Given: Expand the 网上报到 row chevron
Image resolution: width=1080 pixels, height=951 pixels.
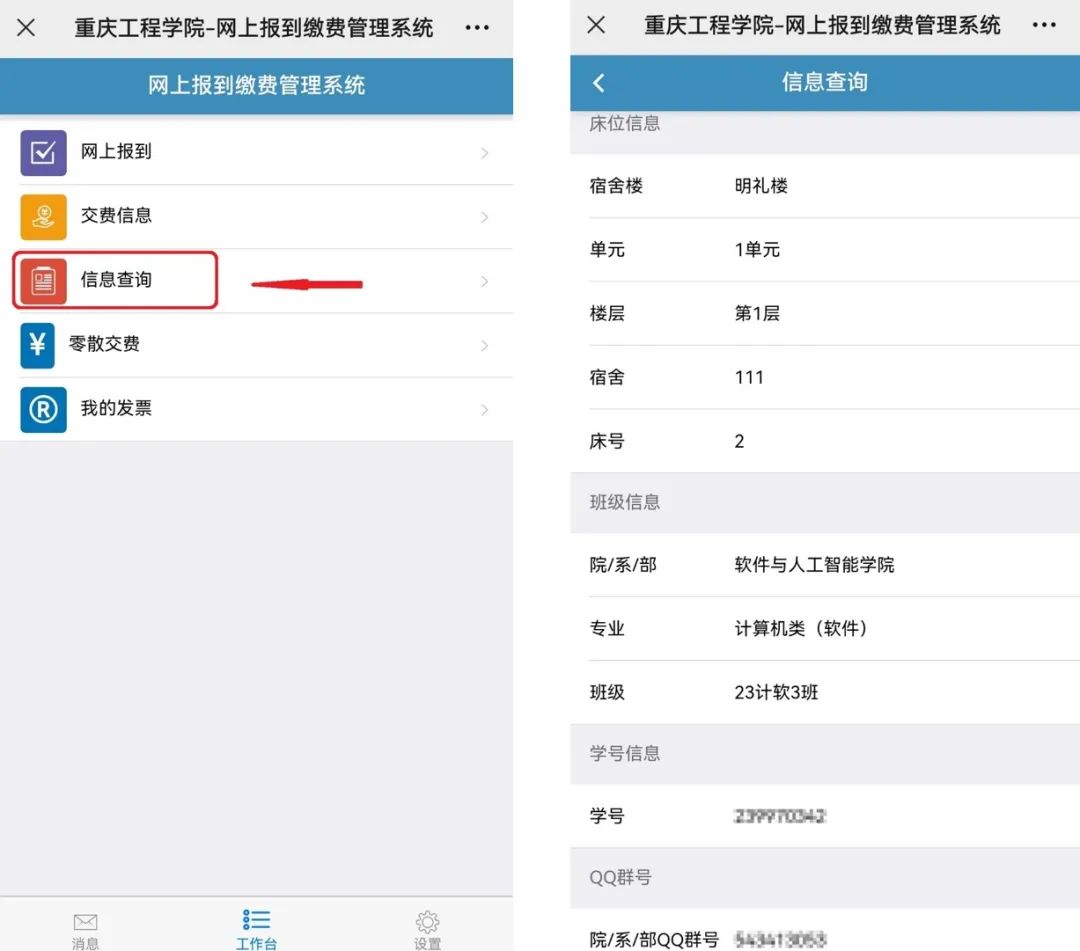Looking at the screenshot, I should click(485, 153).
